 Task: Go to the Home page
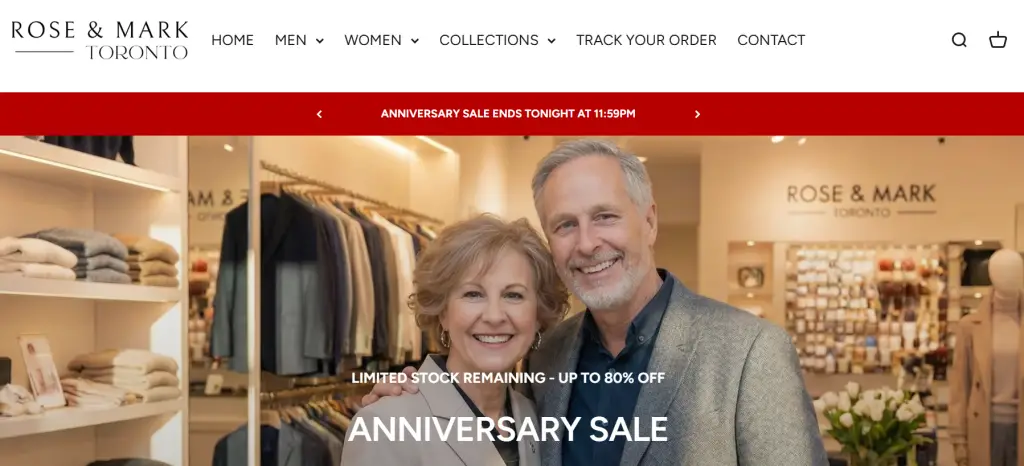232,40
